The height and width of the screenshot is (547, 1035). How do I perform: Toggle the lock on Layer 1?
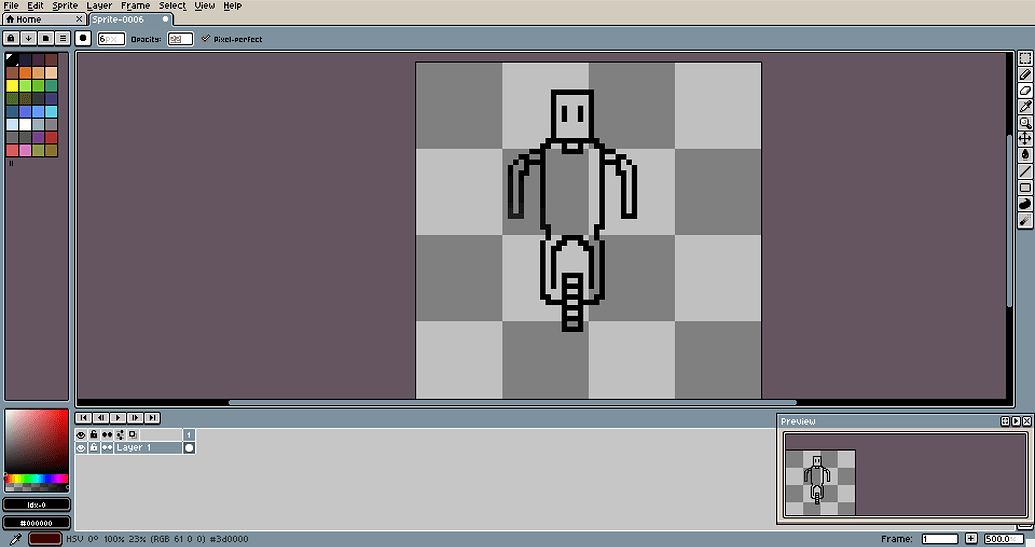[x=93, y=448]
